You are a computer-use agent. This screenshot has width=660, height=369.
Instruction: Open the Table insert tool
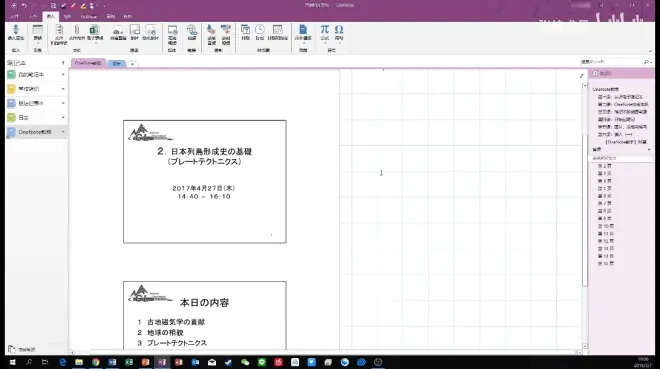(x=37, y=32)
